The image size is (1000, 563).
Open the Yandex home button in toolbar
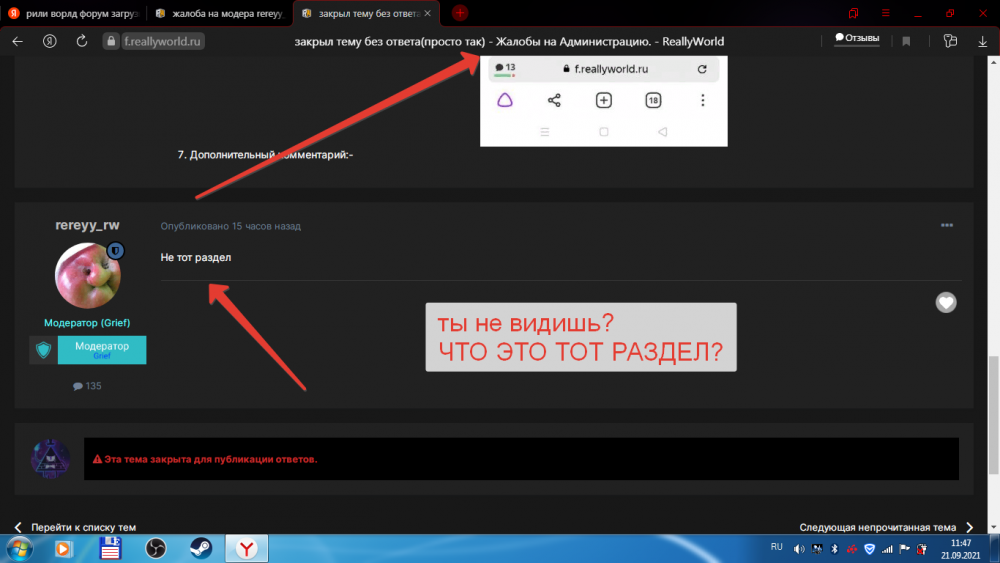(50, 41)
